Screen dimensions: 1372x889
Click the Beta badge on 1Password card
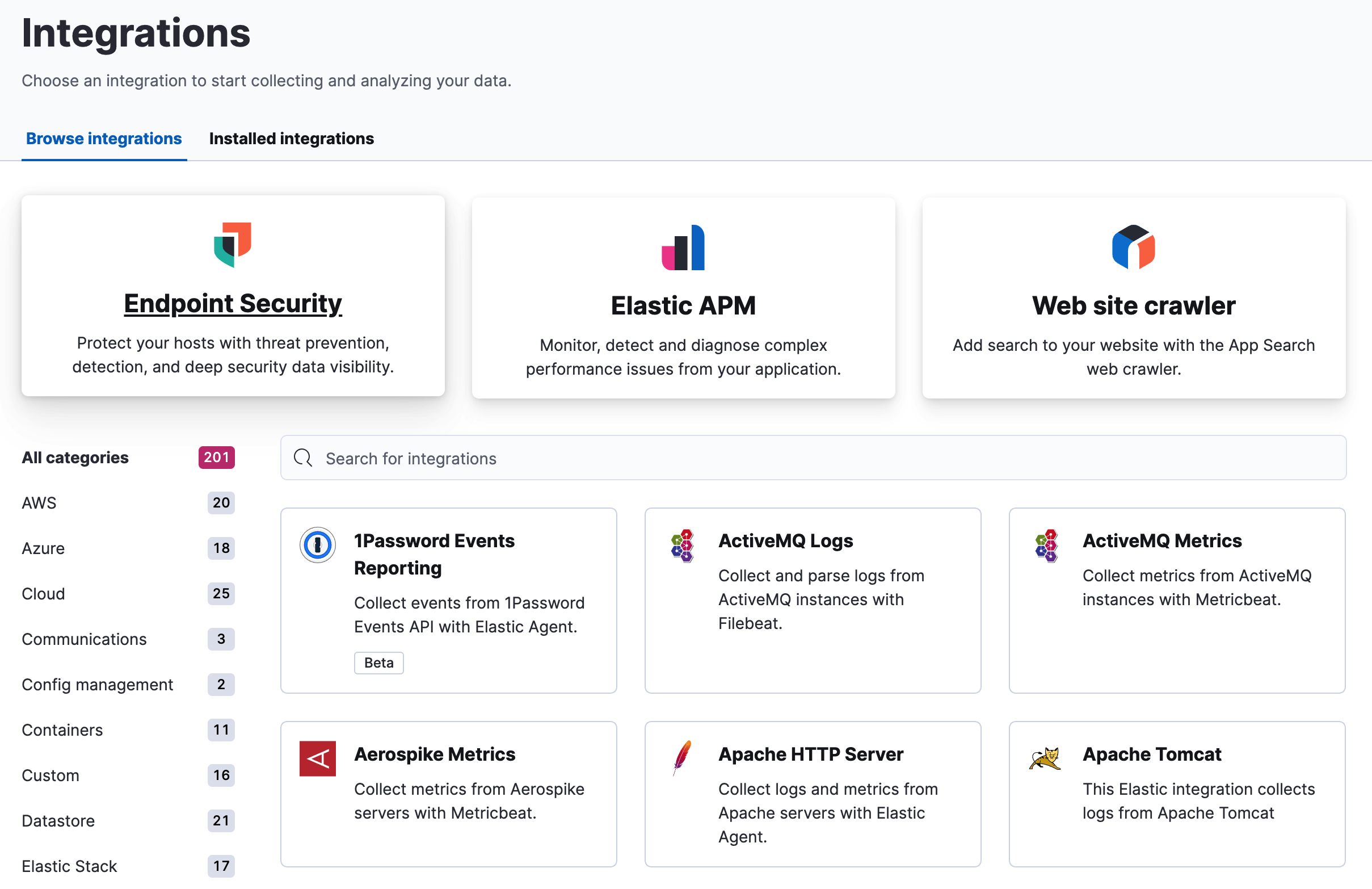[x=378, y=662]
